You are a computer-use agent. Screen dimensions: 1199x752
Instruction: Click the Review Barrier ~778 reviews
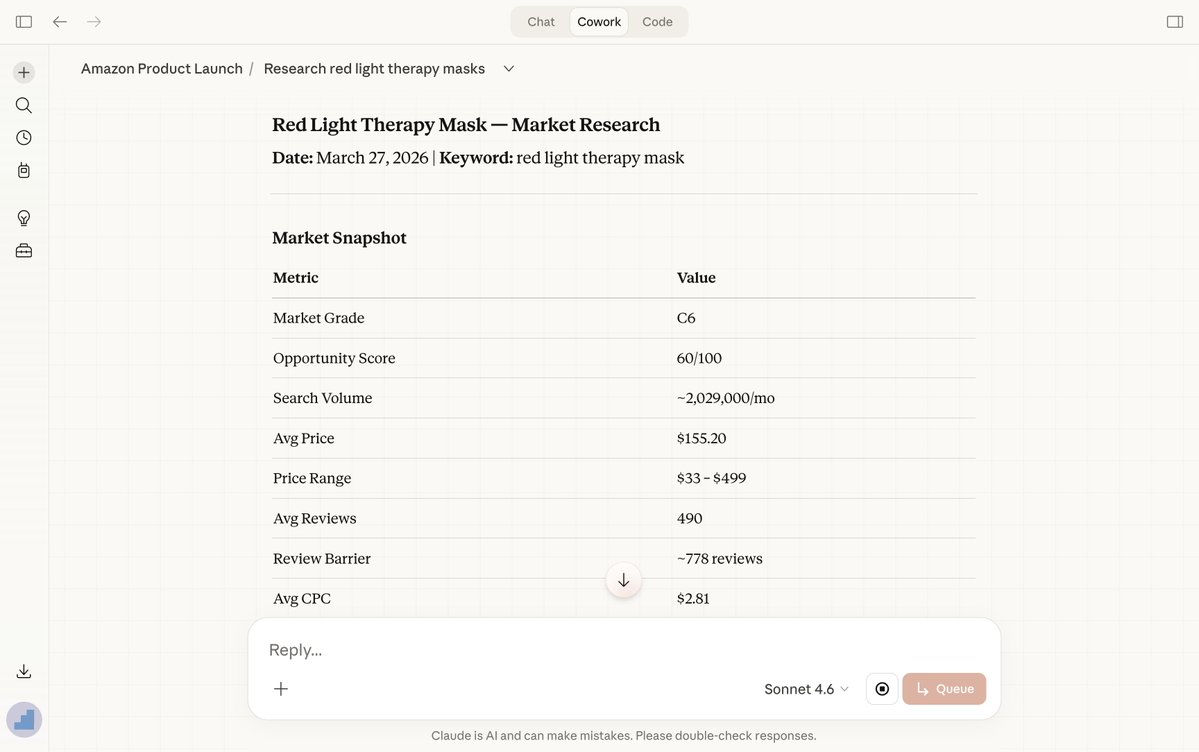pos(720,558)
